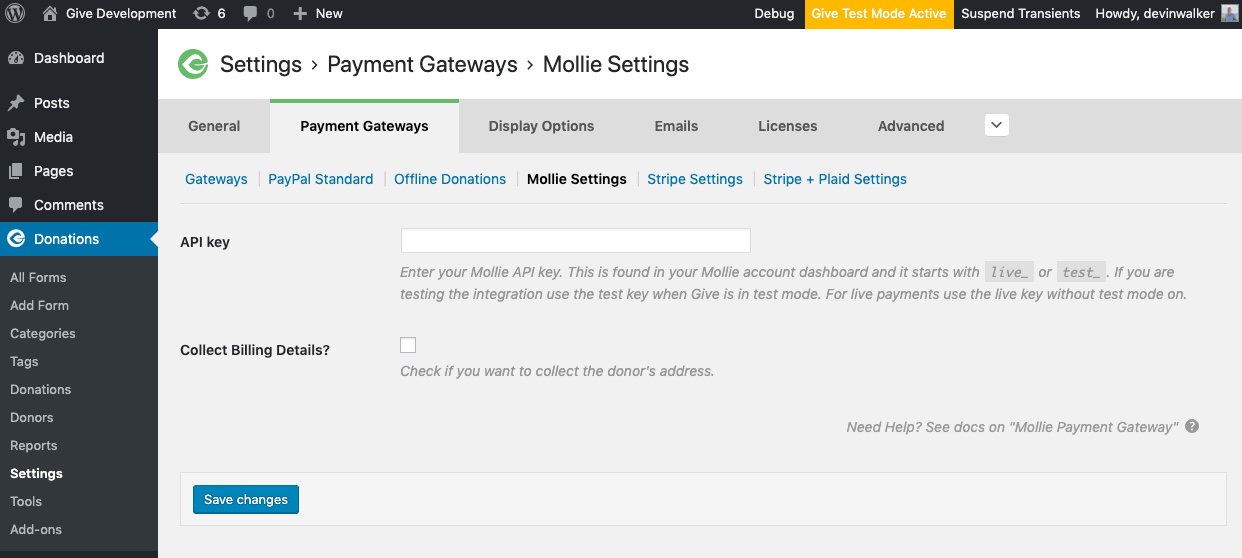Screen dimensions: 1242x558
Task: Open the devinwalker user avatar
Action: (x=1230, y=14)
